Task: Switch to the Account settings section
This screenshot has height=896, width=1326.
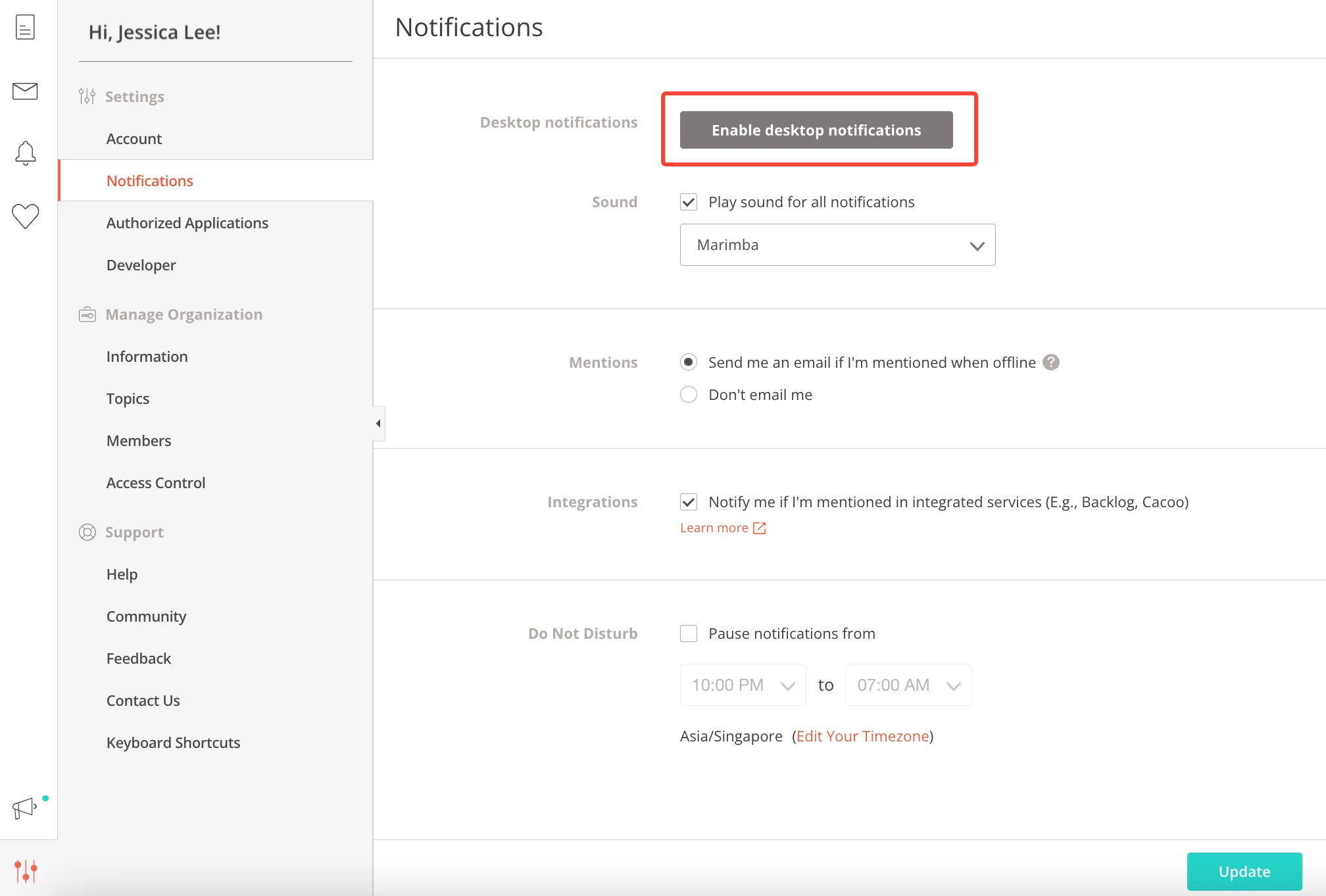Action: [x=134, y=138]
